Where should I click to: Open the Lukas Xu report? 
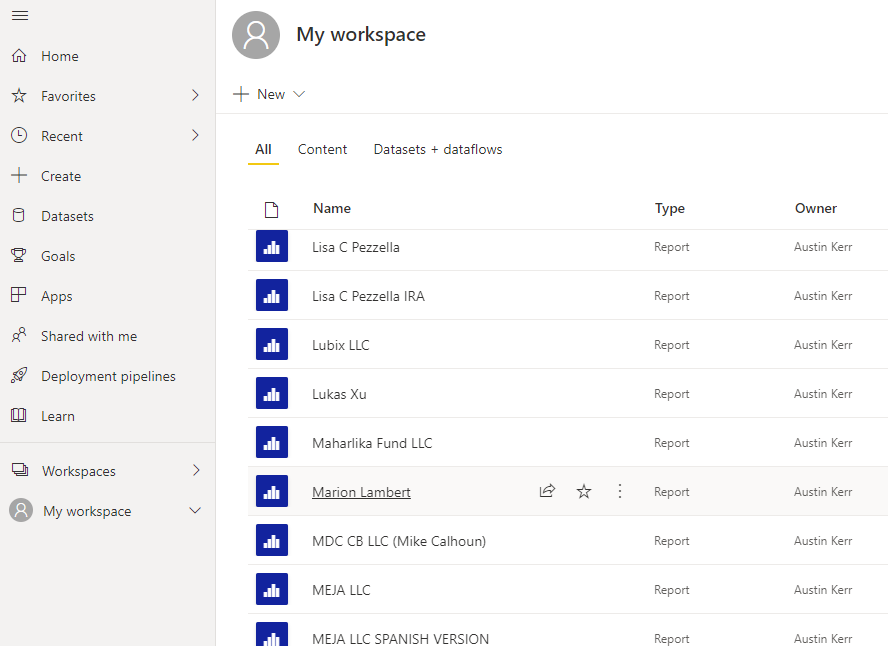click(x=339, y=394)
